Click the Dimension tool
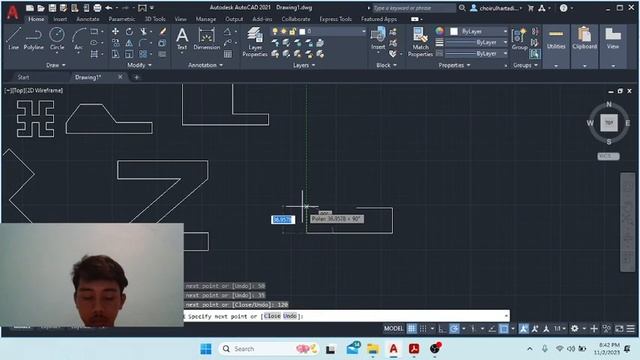Viewport: 640px width, 360px height. coord(207,39)
